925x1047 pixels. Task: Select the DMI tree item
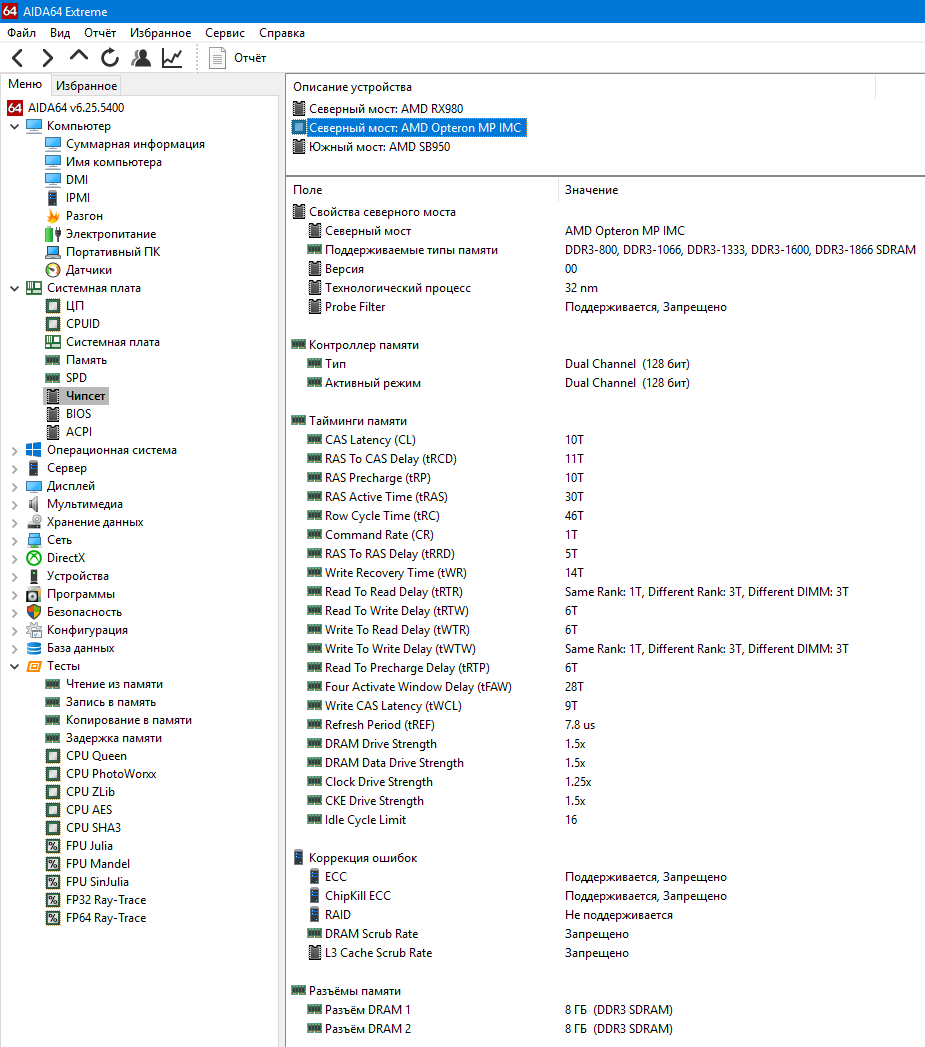tap(77, 180)
